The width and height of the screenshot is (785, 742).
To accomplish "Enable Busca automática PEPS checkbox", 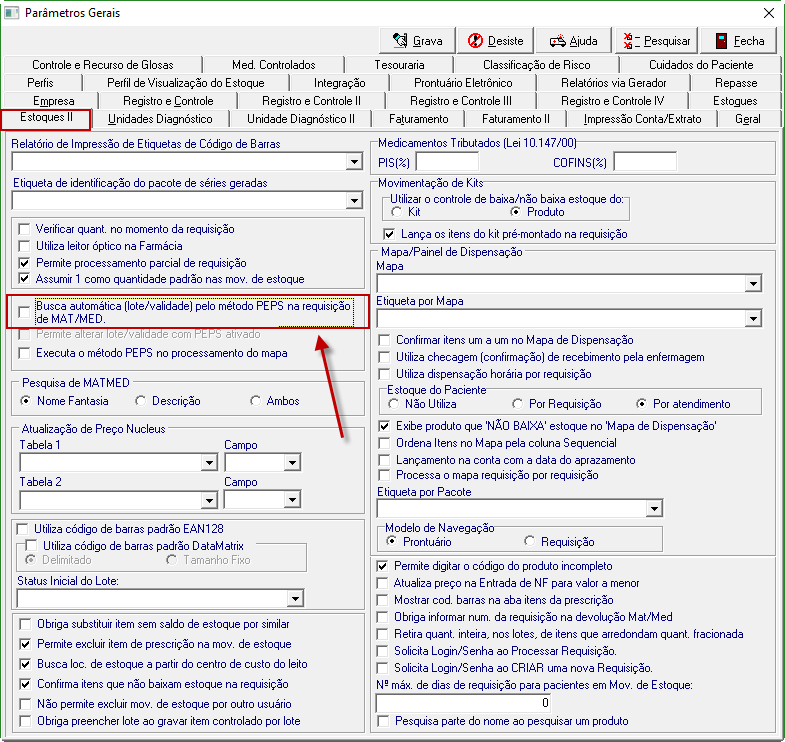I will (24, 312).
